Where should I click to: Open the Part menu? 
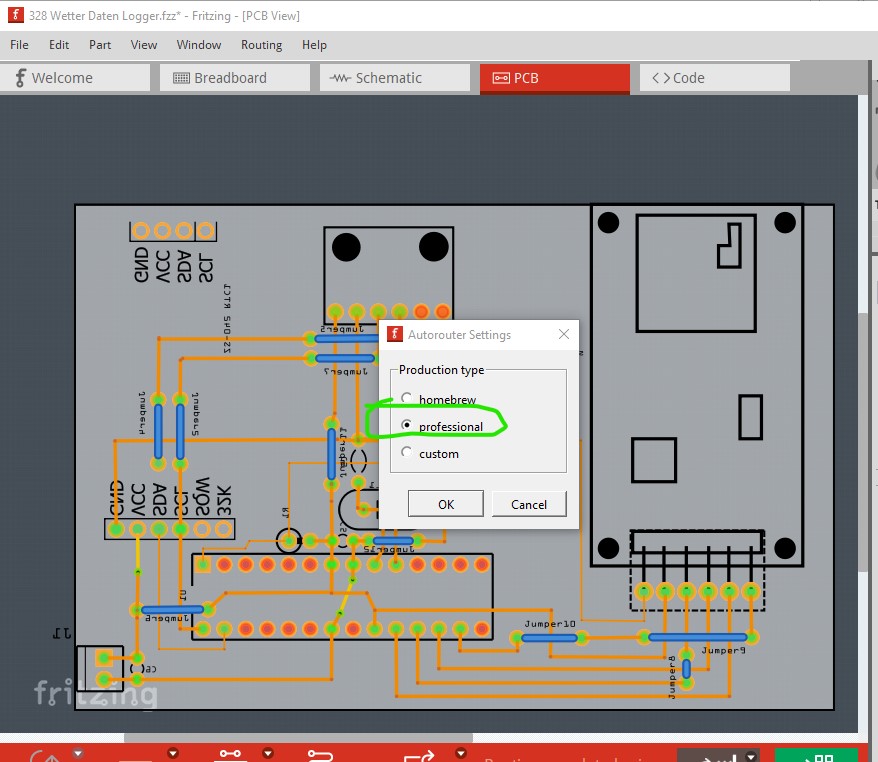click(100, 45)
